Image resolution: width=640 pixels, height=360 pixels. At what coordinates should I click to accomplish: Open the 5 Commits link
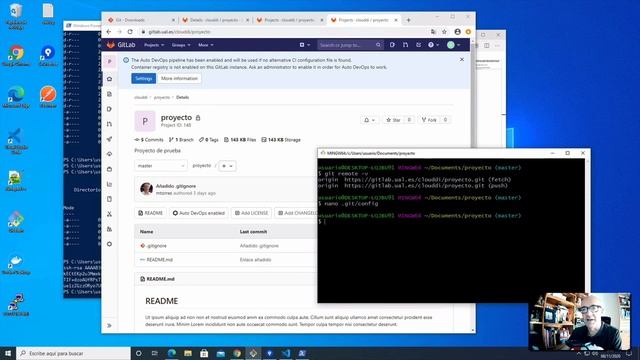149,140
